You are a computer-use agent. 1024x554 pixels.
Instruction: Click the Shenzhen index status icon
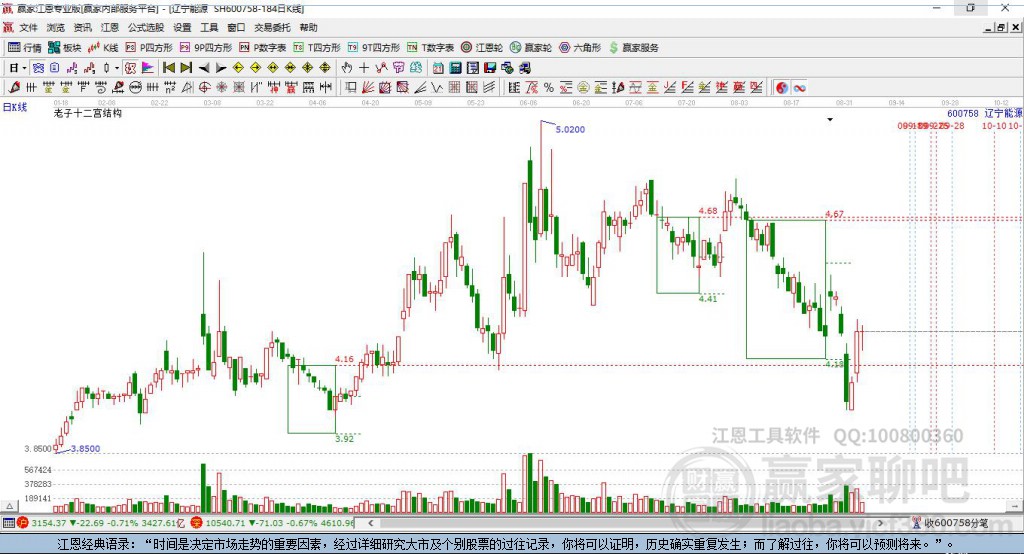(197, 523)
